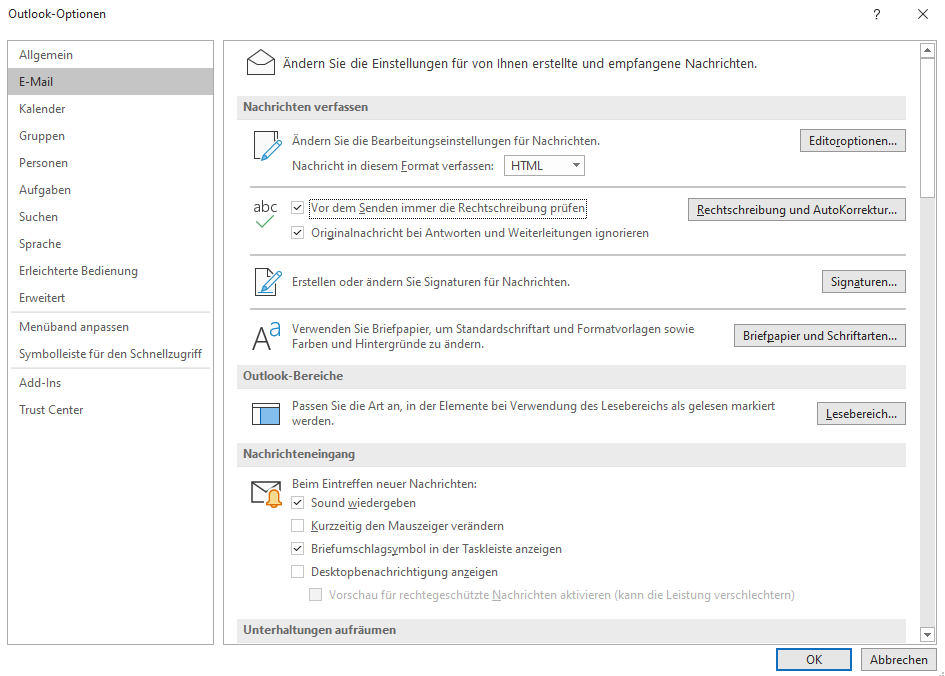Click the envelope with bell notification icon
Viewport: 945px width, 676px height.
click(266, 494)
